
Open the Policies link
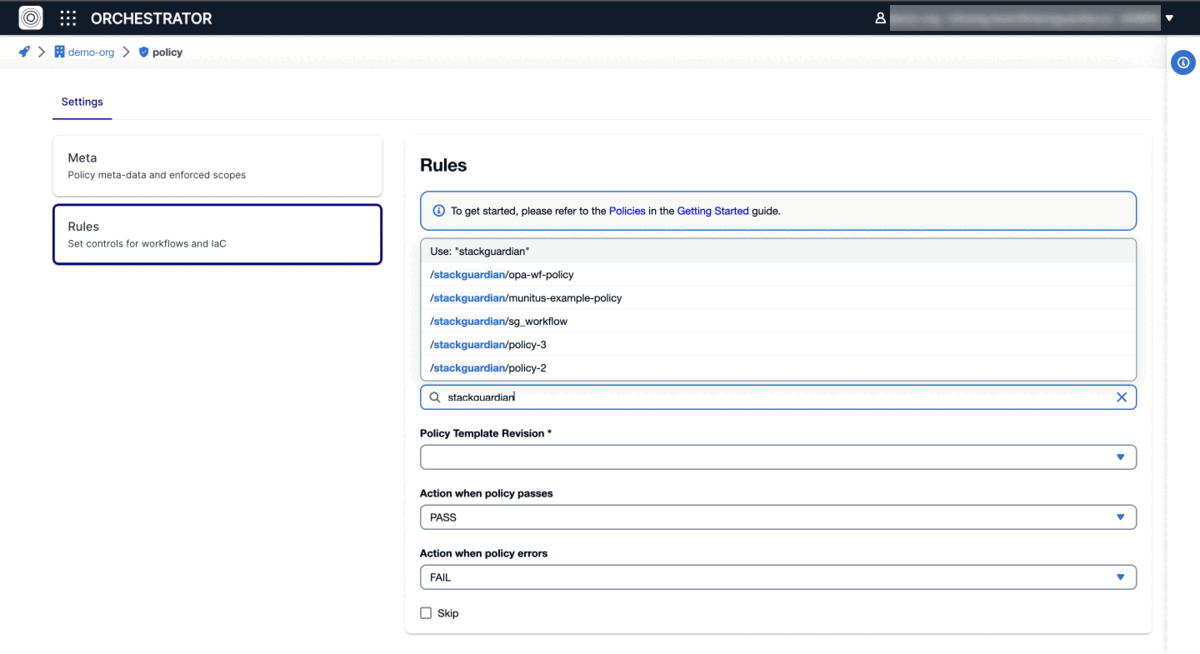(x=627, y=211)
